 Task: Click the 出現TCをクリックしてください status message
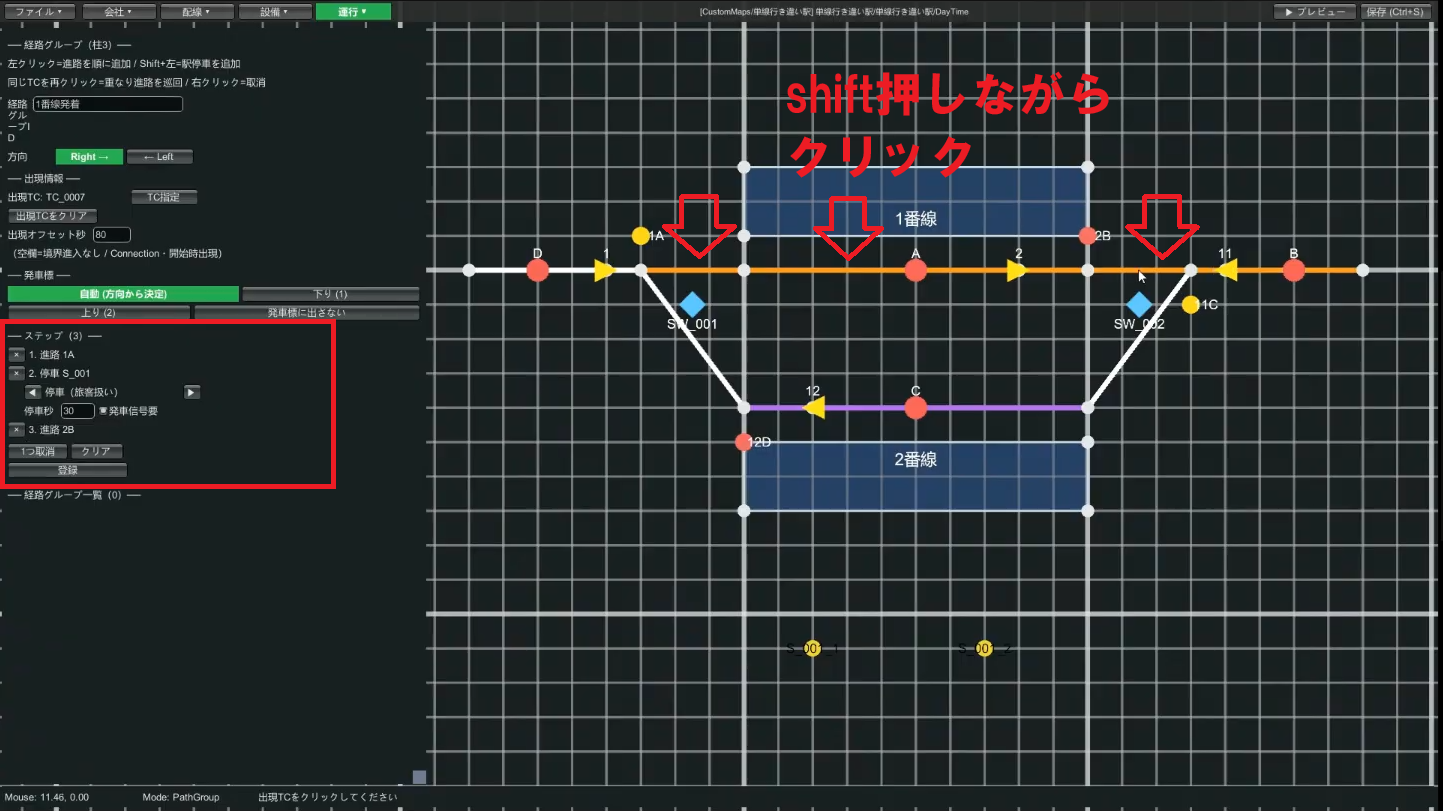[327, 797]
